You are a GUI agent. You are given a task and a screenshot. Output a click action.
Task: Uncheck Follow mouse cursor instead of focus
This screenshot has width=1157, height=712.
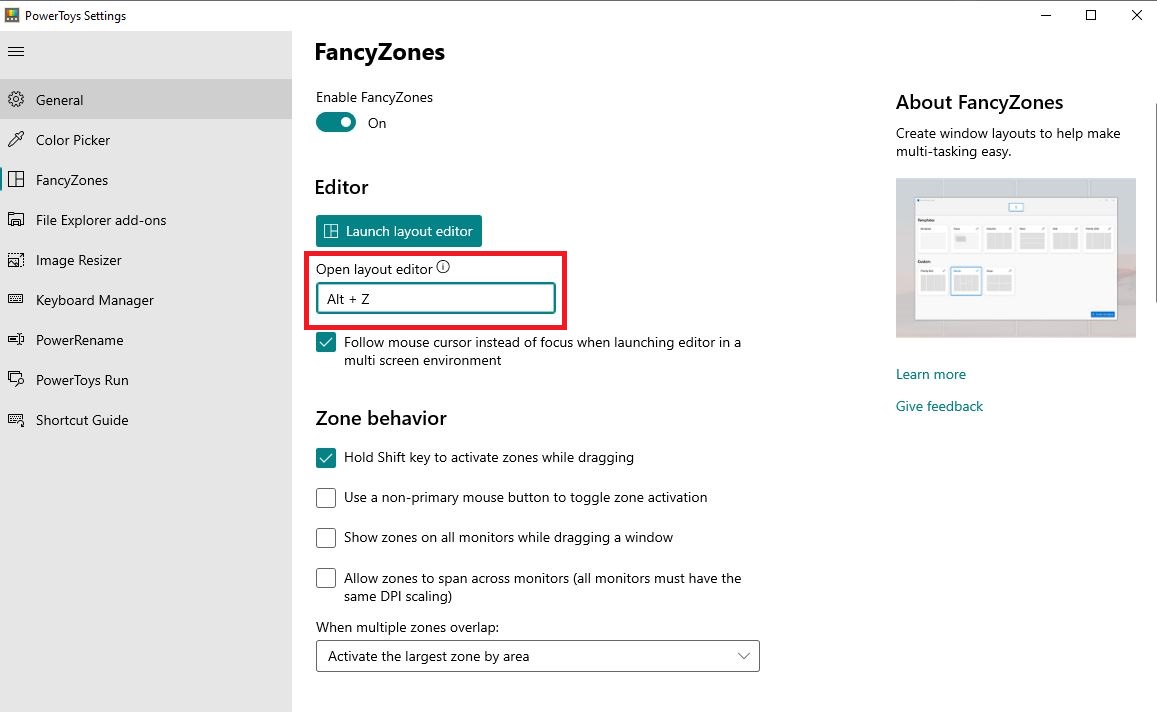(325, 342)
